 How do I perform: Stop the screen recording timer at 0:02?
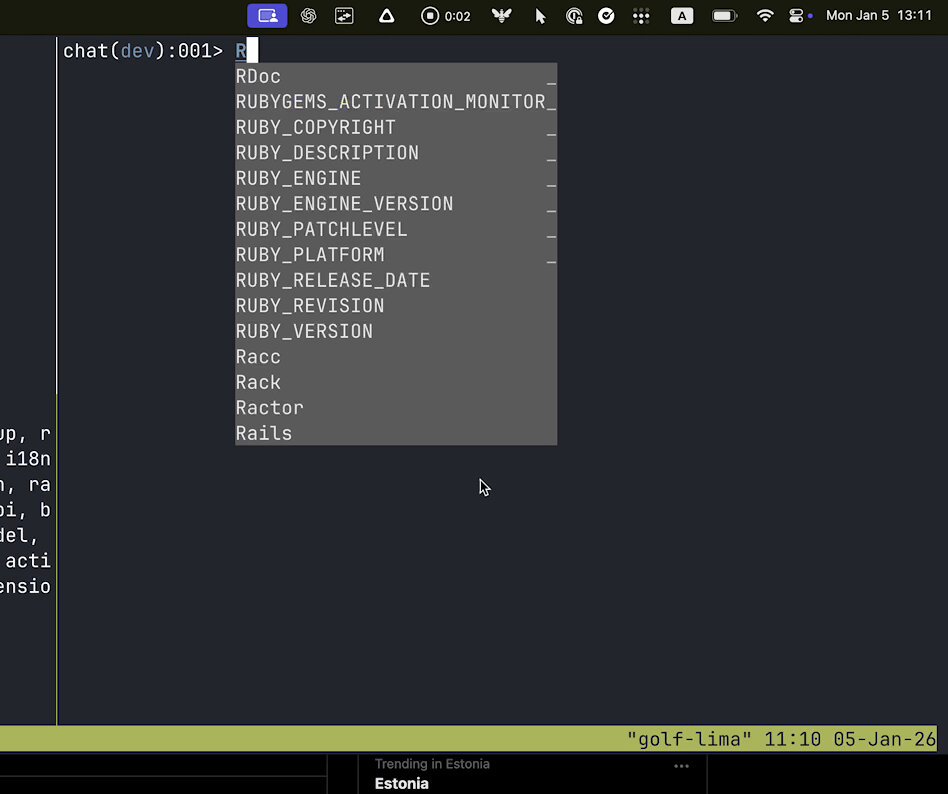click(x=446, y=16)
